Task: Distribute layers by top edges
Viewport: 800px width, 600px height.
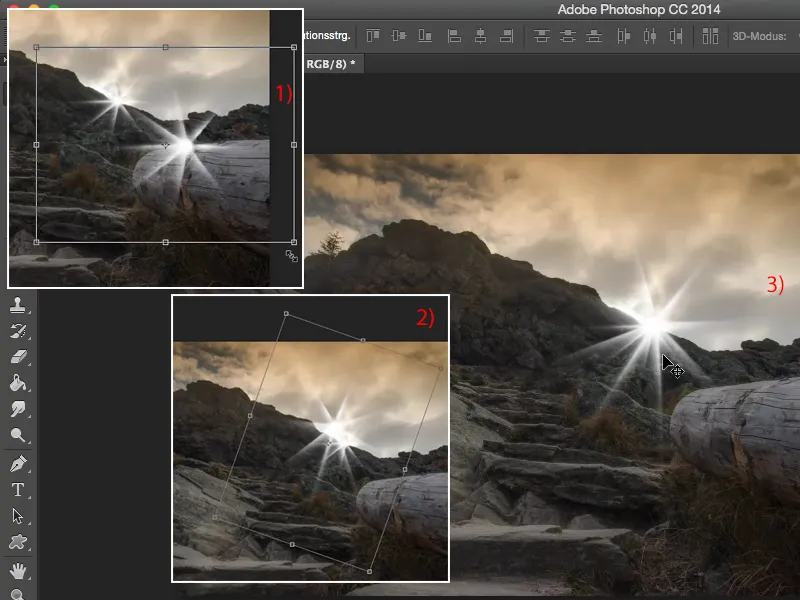Action: (542, 36)
